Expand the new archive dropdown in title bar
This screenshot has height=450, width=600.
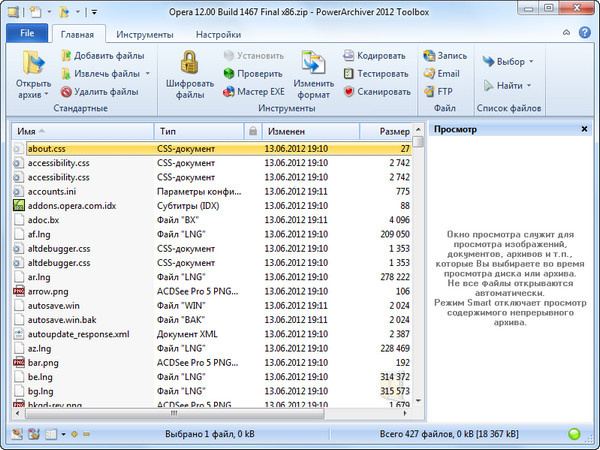click(49, 12)
